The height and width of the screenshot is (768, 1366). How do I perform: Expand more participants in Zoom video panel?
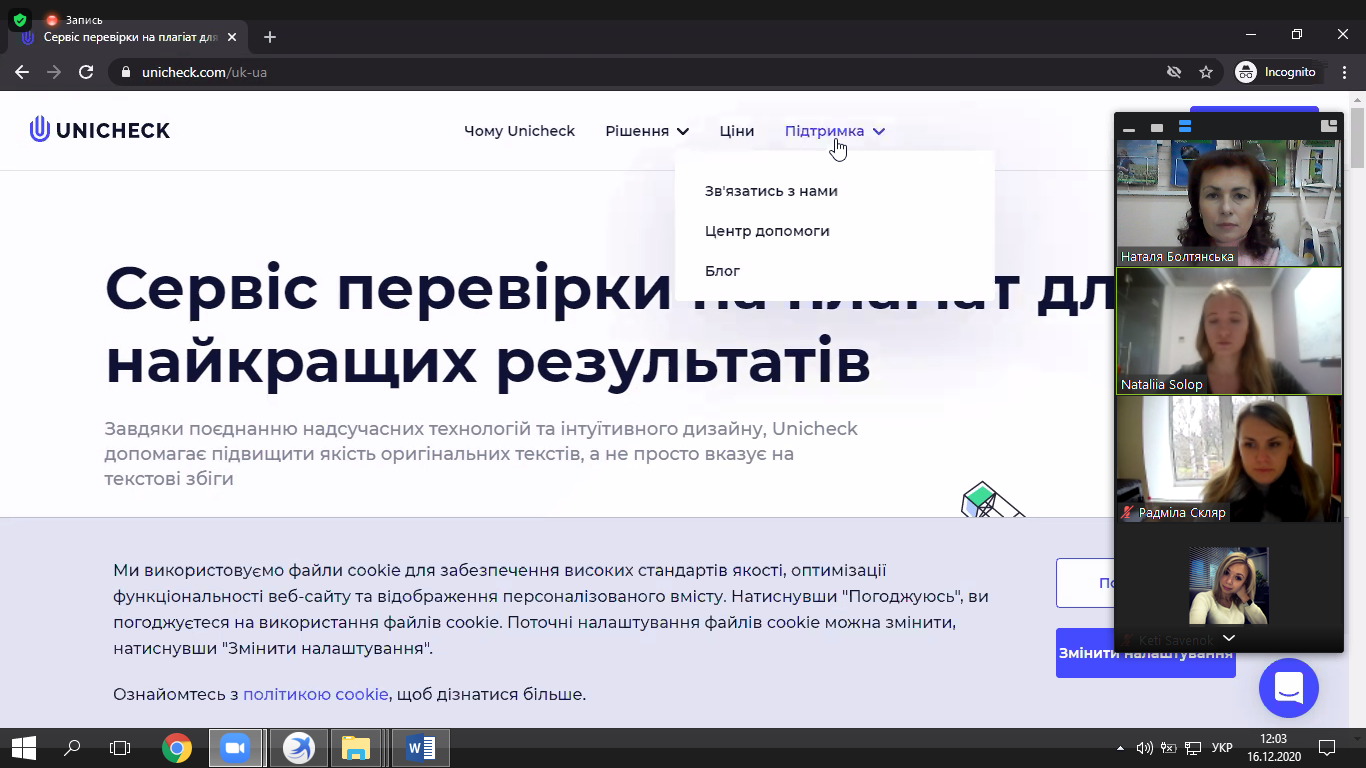coord(1229,638)
